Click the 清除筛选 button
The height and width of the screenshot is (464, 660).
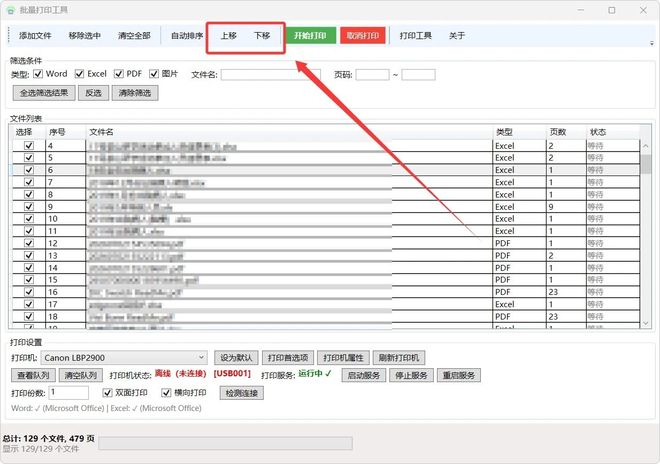tap(135, 93)
